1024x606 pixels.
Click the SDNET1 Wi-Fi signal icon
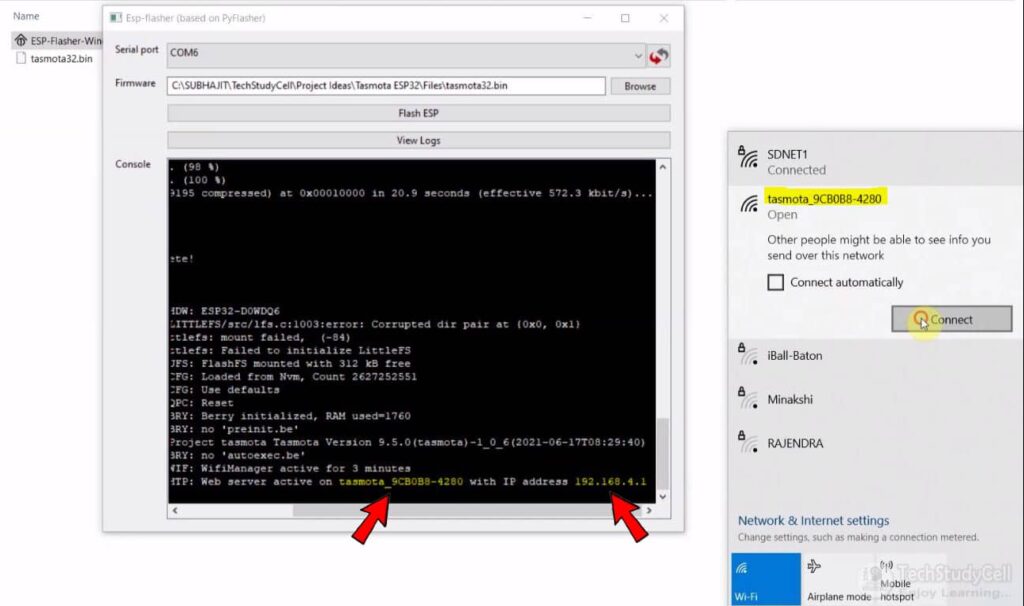(x=748, y=157)
